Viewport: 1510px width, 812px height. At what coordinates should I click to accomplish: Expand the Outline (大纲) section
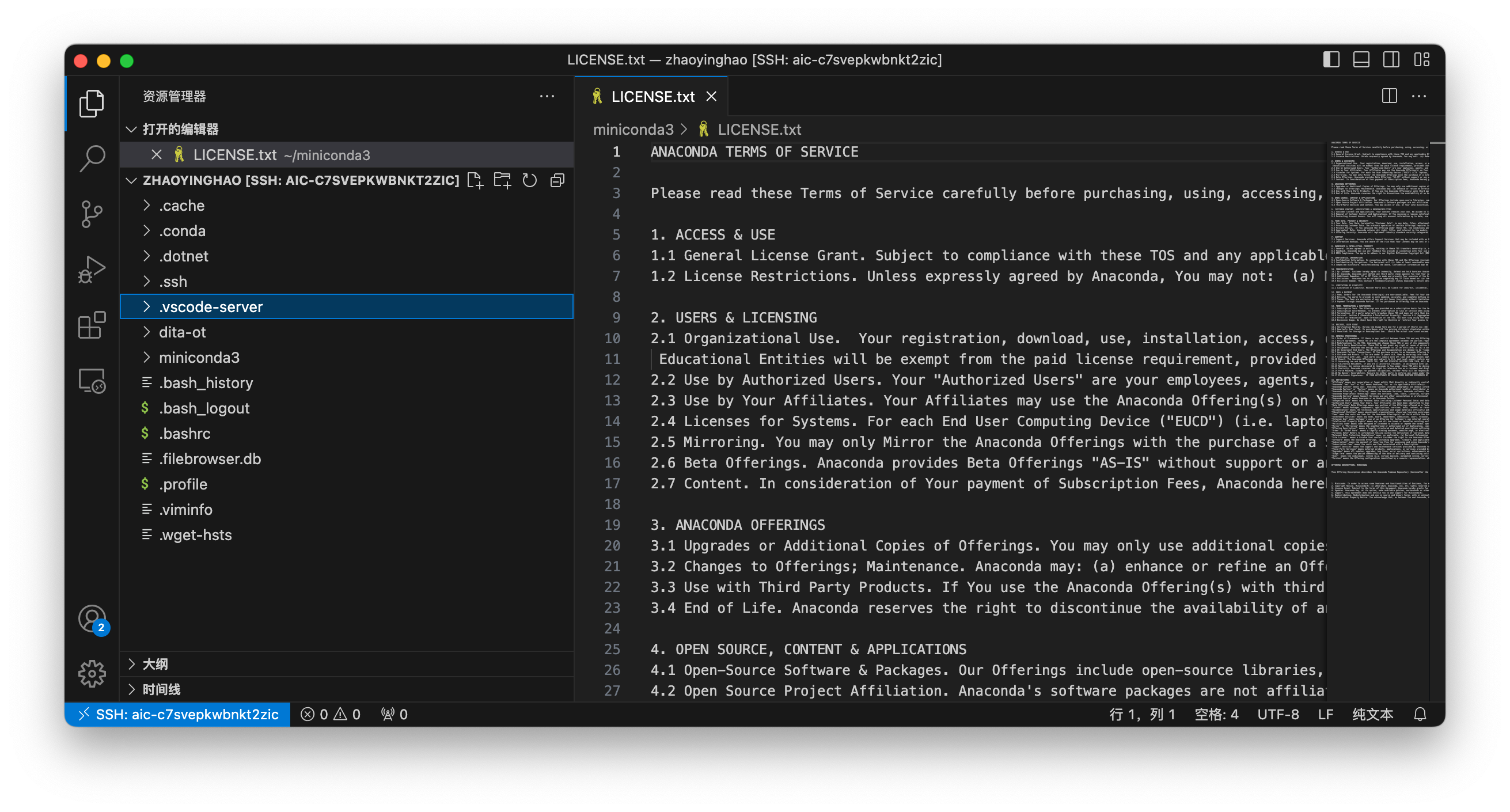click(x=346, y=664)
